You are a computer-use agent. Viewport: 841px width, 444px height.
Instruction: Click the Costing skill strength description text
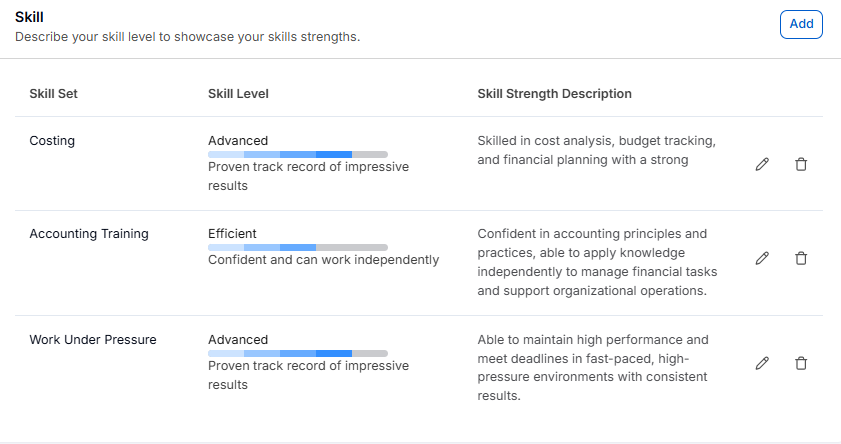pyautogui.click(x=596, y=150)
